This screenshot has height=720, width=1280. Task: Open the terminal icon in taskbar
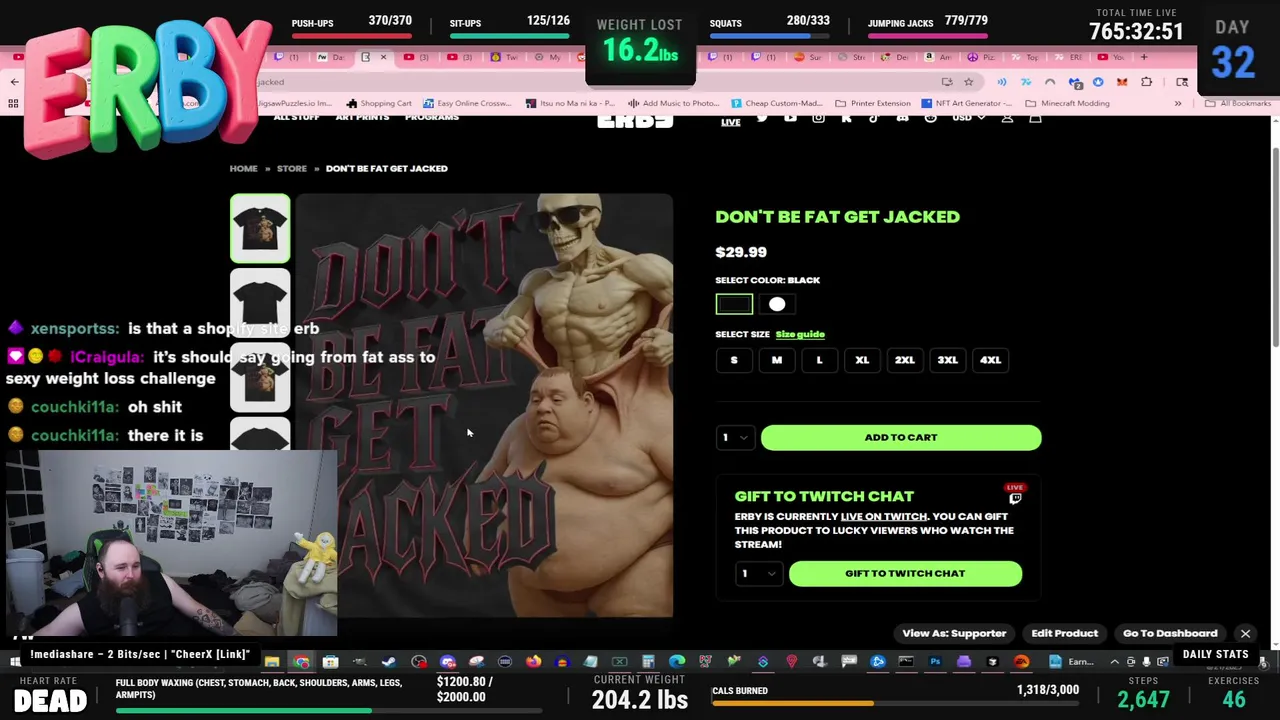point(906,661)
